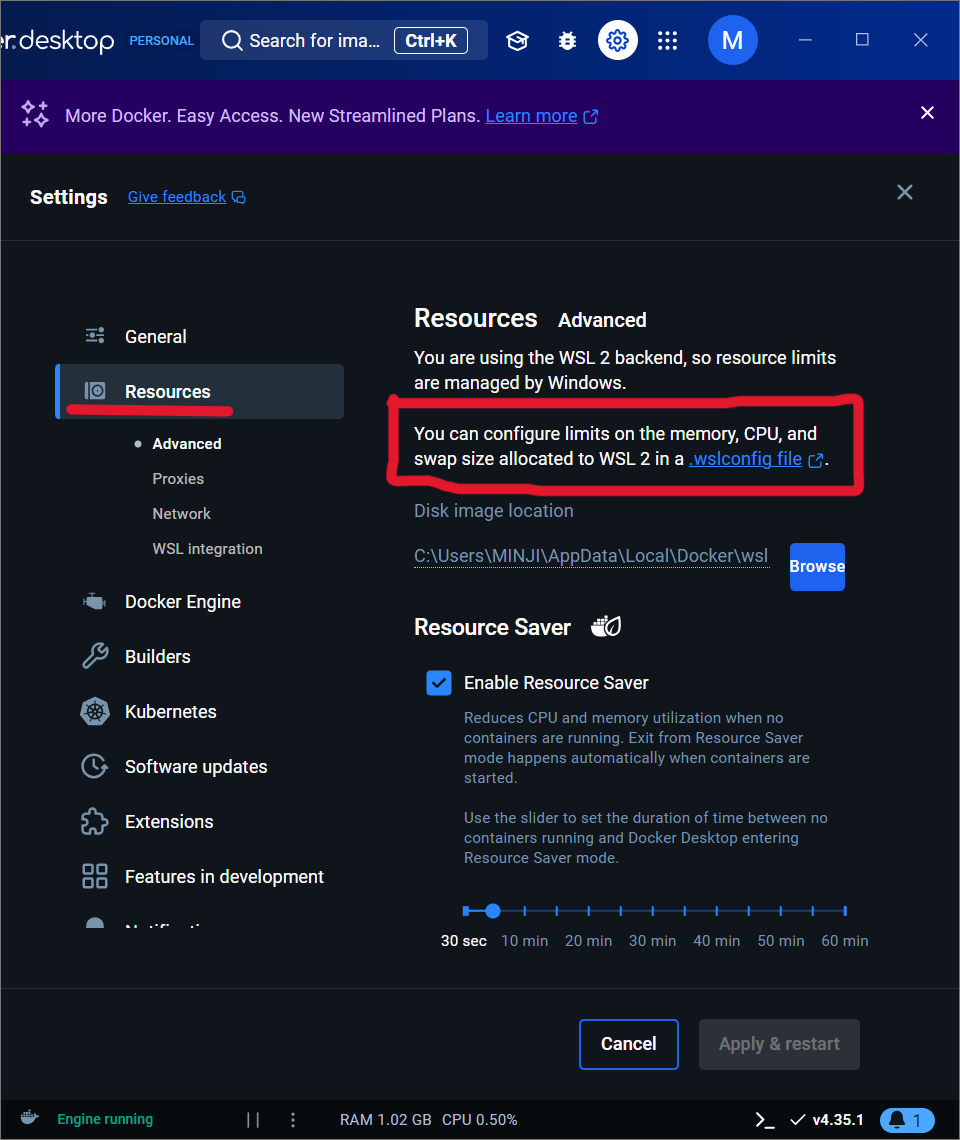Click the Learn more link in banner
The image size is (960, 1140).
532,116
